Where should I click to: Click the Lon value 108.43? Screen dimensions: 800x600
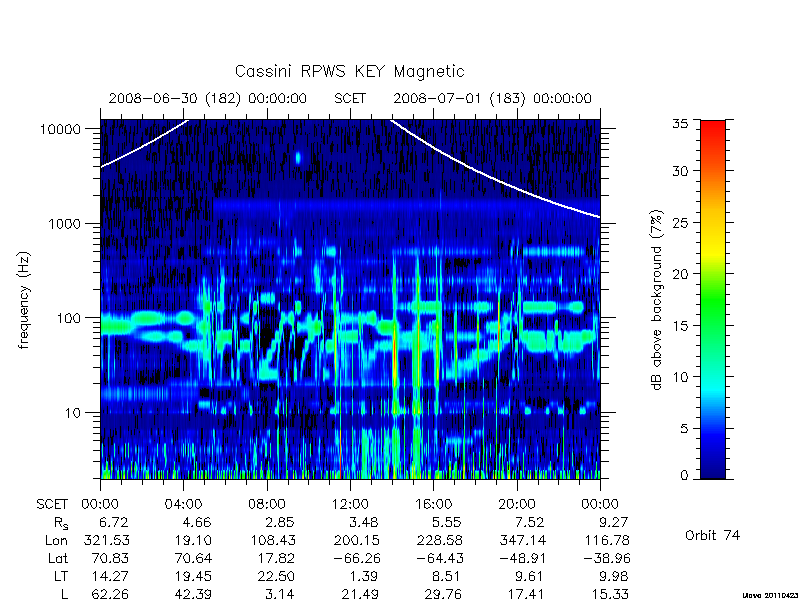tap(273, 540)
